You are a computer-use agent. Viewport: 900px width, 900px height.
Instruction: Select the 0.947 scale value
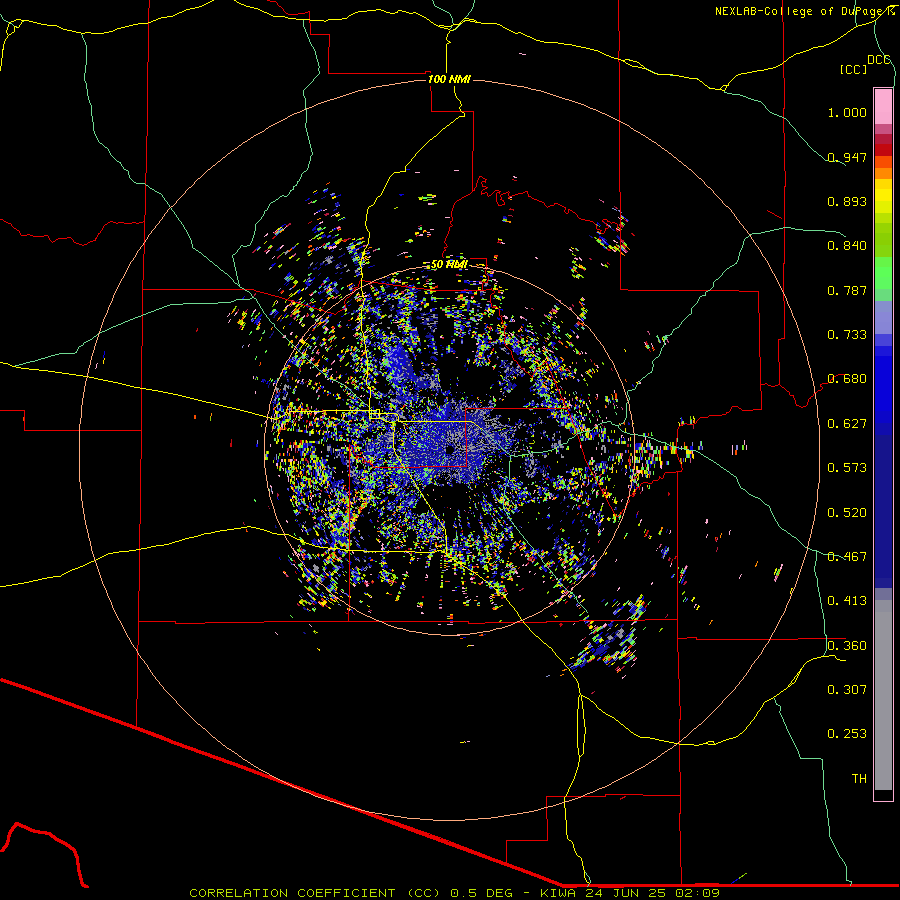tap(847, 157)
